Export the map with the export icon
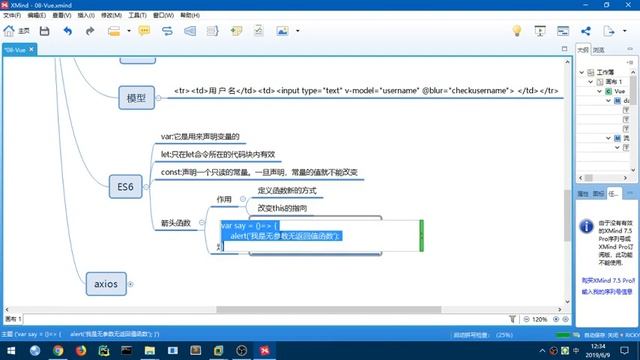This screenshot has height=360, width=640. point(609,31)
